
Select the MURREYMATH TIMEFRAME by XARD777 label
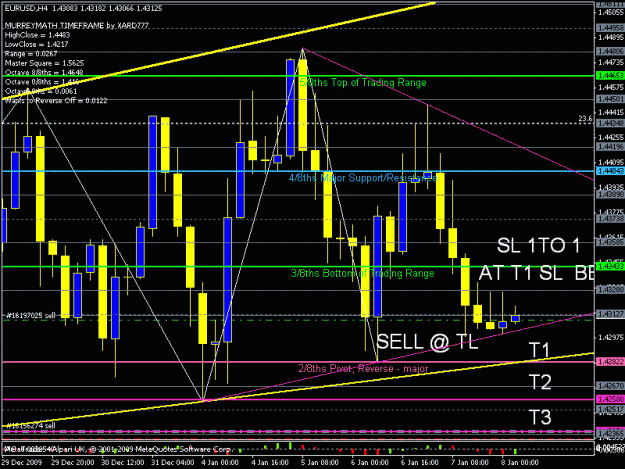77,26
